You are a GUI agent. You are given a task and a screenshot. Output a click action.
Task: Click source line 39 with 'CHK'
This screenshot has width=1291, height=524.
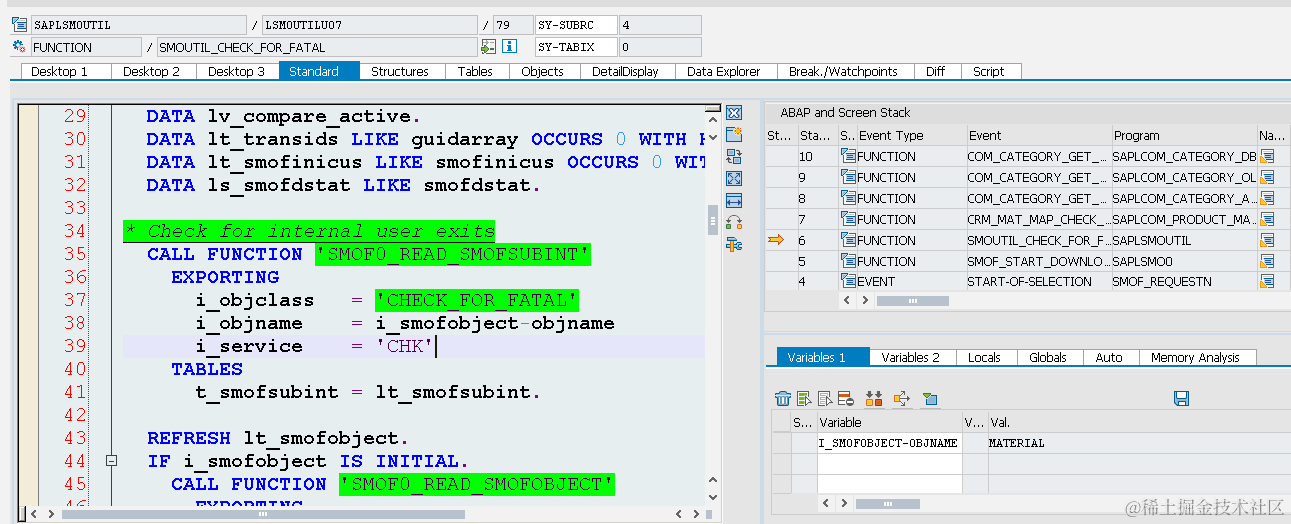[413, 346]
